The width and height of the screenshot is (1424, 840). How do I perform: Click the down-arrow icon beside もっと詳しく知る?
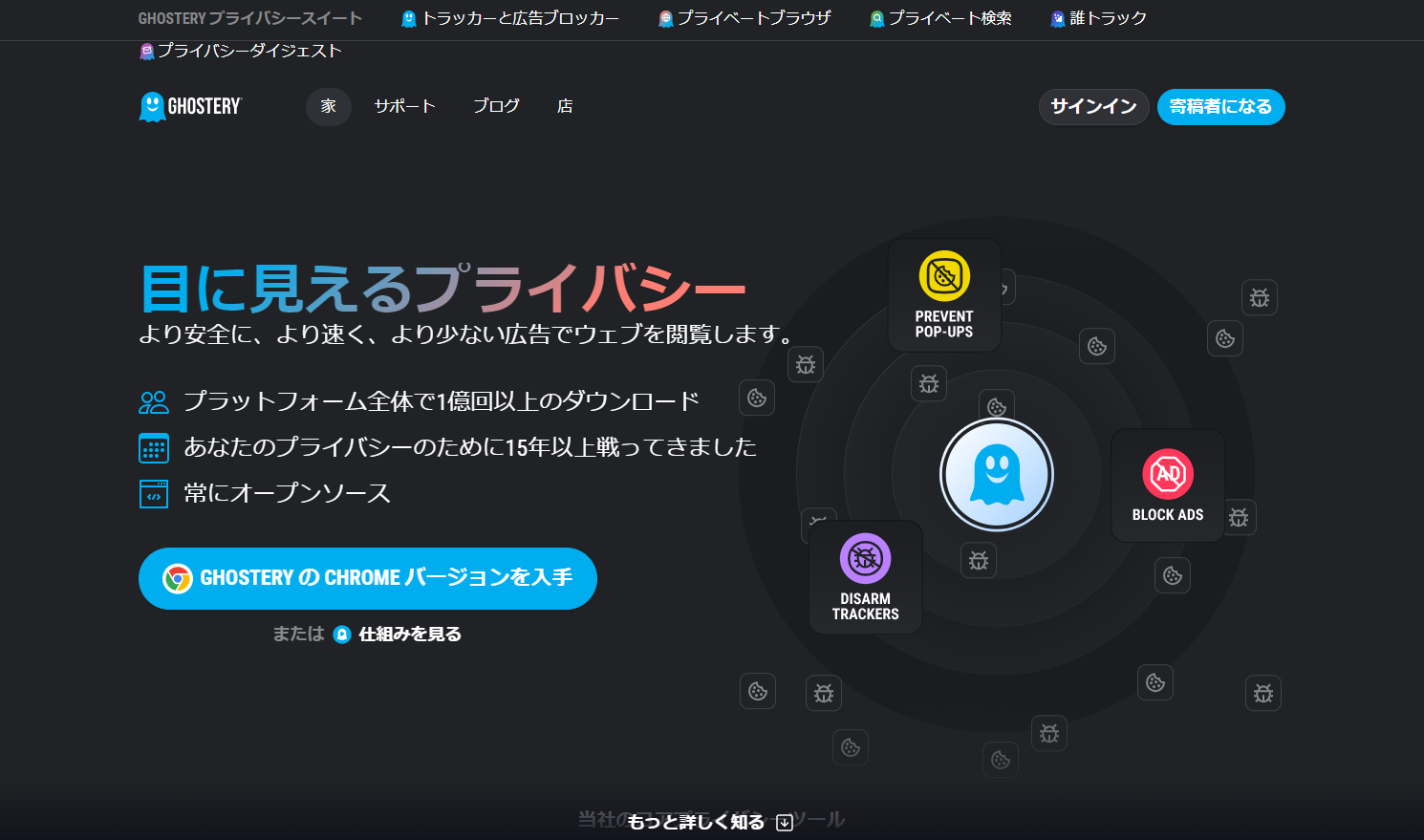tap(785, 823)
